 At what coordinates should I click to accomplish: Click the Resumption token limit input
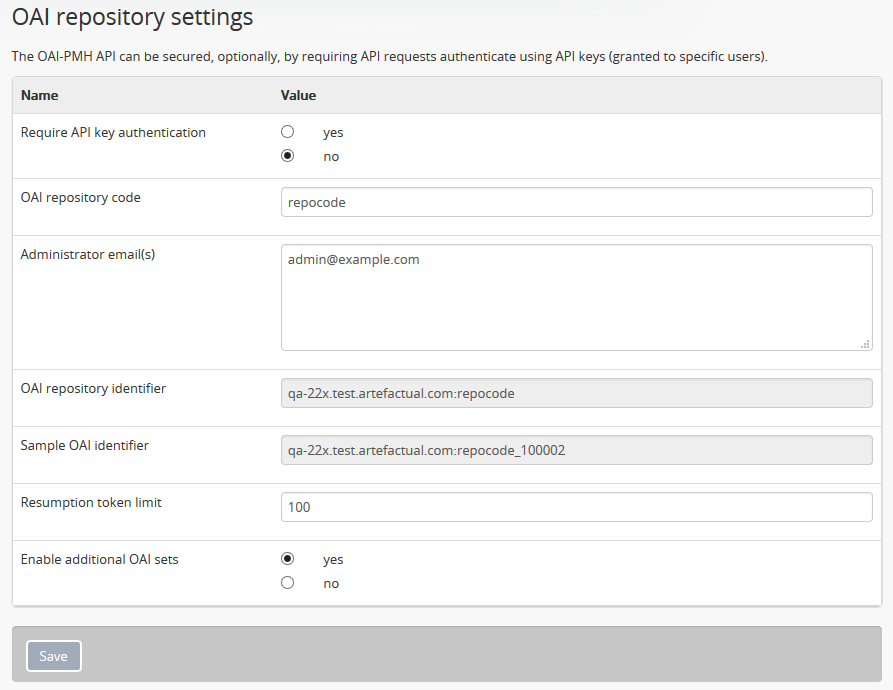coord(576,507)
